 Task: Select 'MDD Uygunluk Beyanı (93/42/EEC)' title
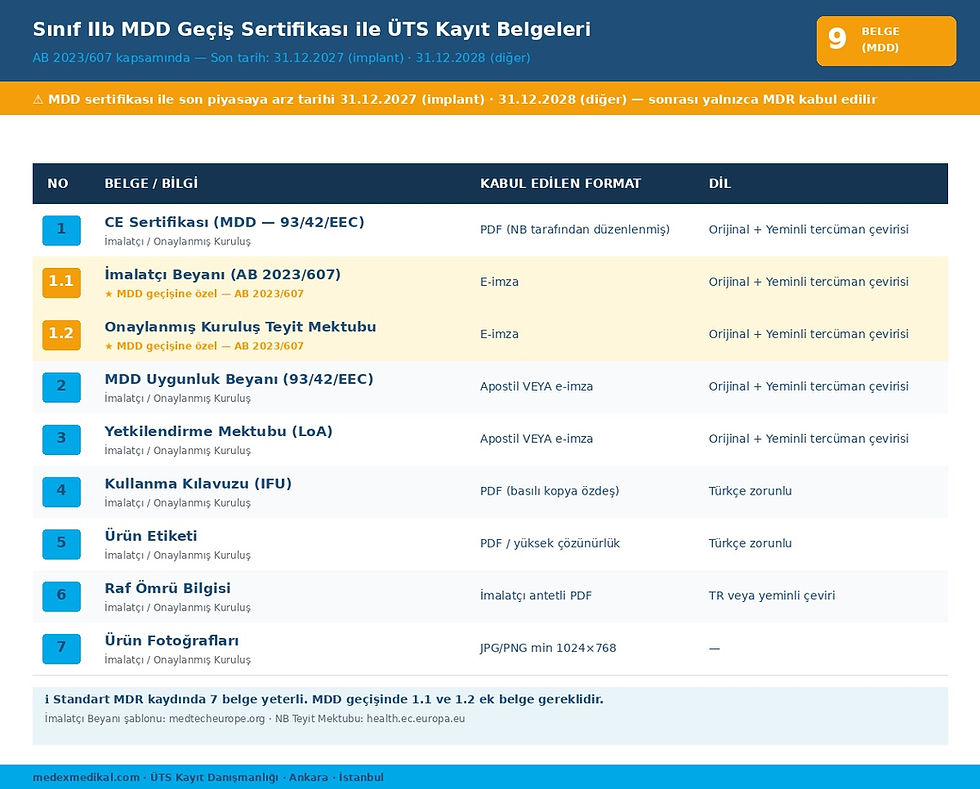coord(239,379)
